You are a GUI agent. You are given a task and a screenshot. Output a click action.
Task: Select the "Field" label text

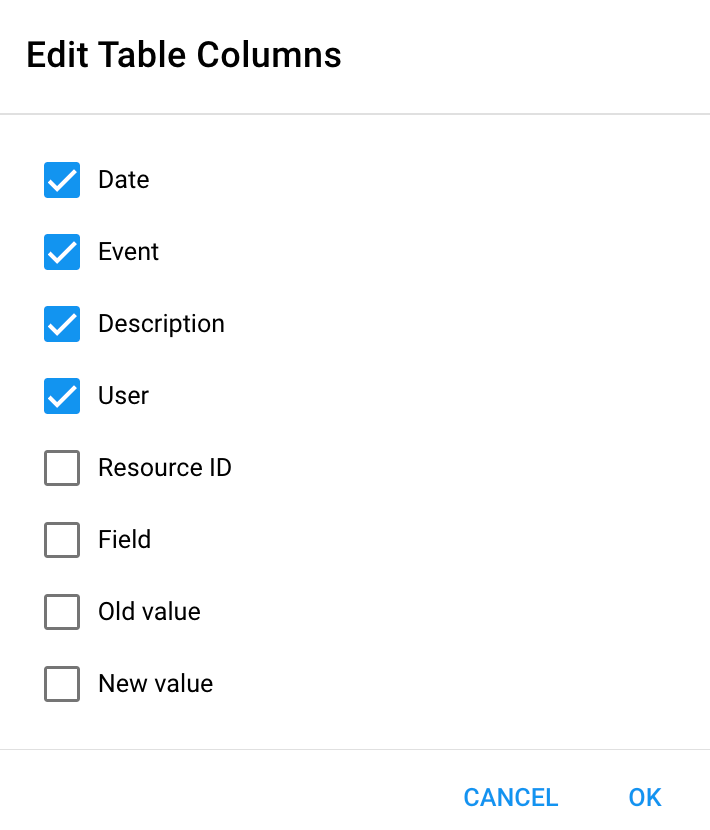click(x=124, y=540)
